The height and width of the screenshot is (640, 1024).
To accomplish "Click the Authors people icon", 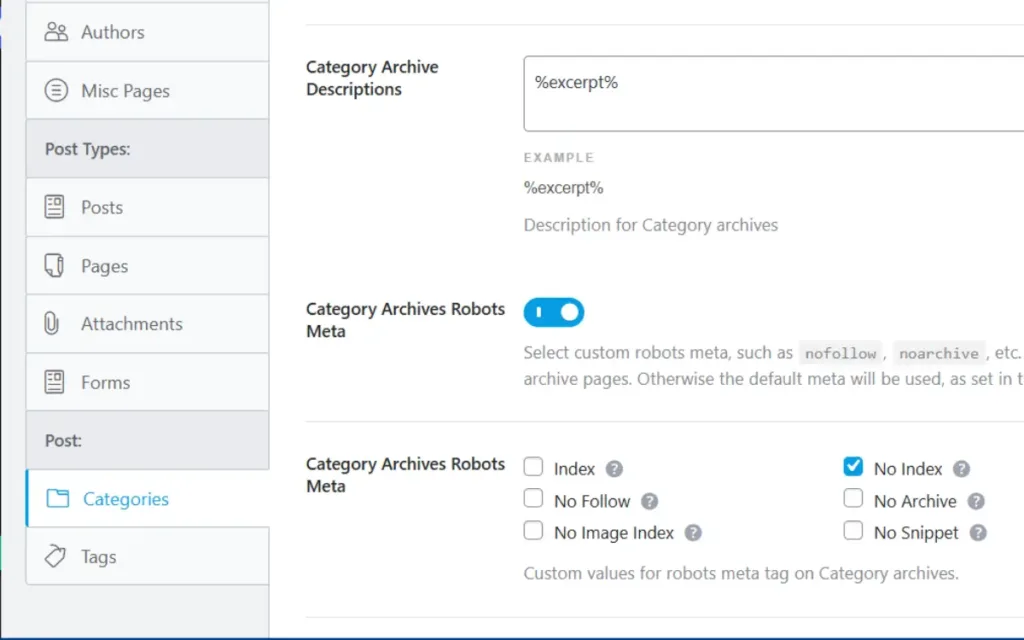I will 56,32.
